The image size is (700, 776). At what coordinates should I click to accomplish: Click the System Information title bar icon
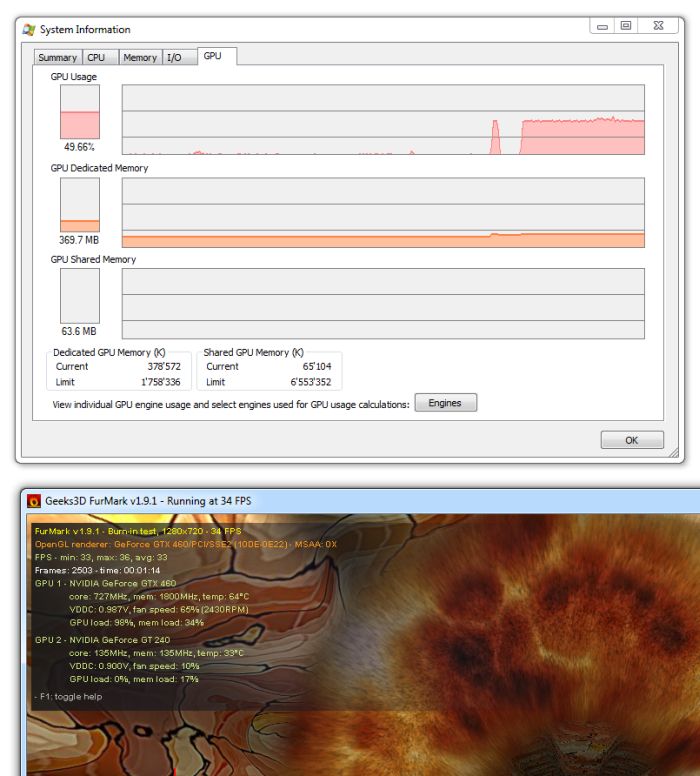point(29,30)
